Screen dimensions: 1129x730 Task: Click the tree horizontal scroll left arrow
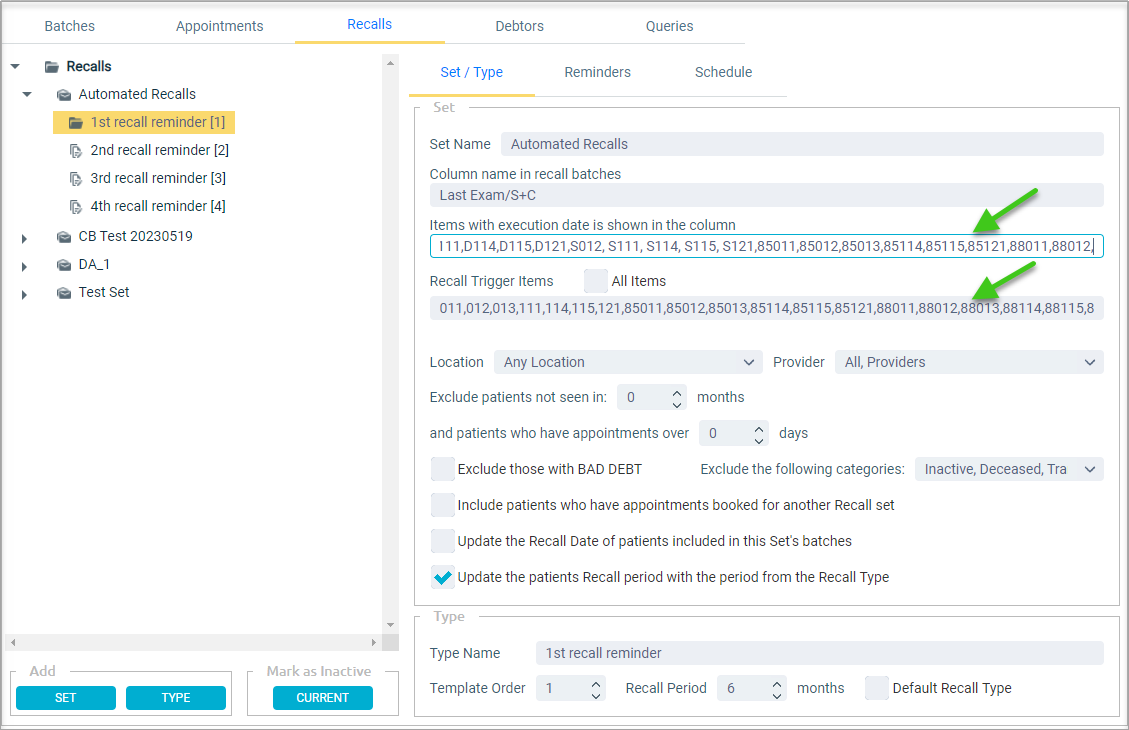click(13, 642)
